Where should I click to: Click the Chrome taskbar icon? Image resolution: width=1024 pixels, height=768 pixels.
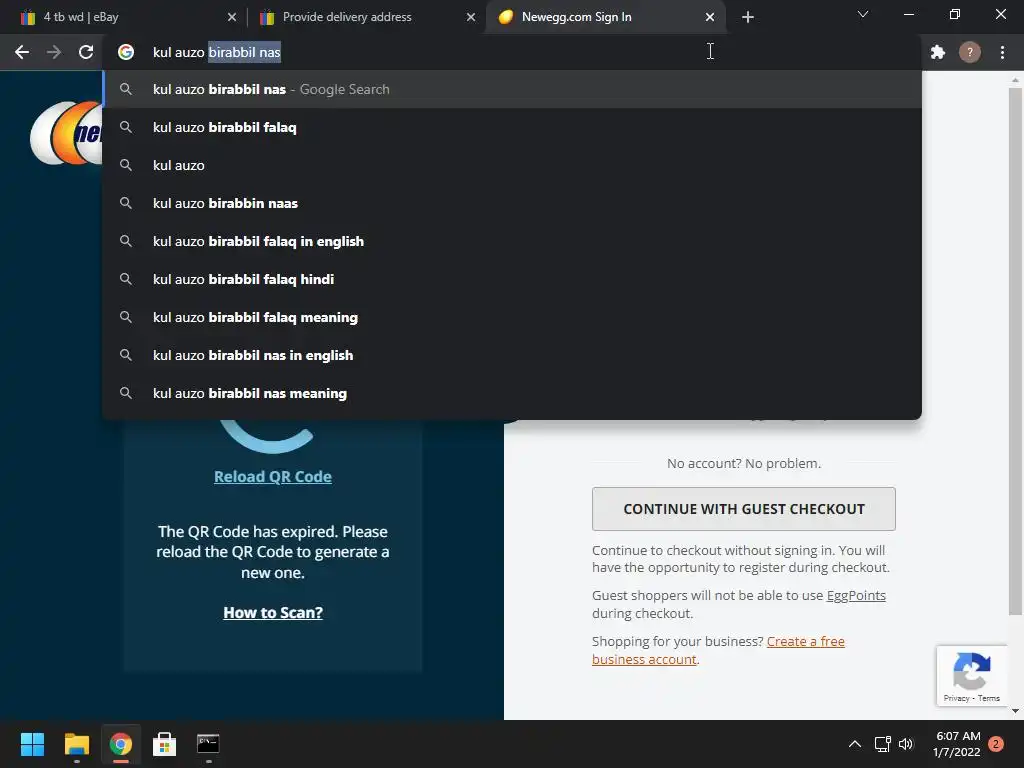121,744
